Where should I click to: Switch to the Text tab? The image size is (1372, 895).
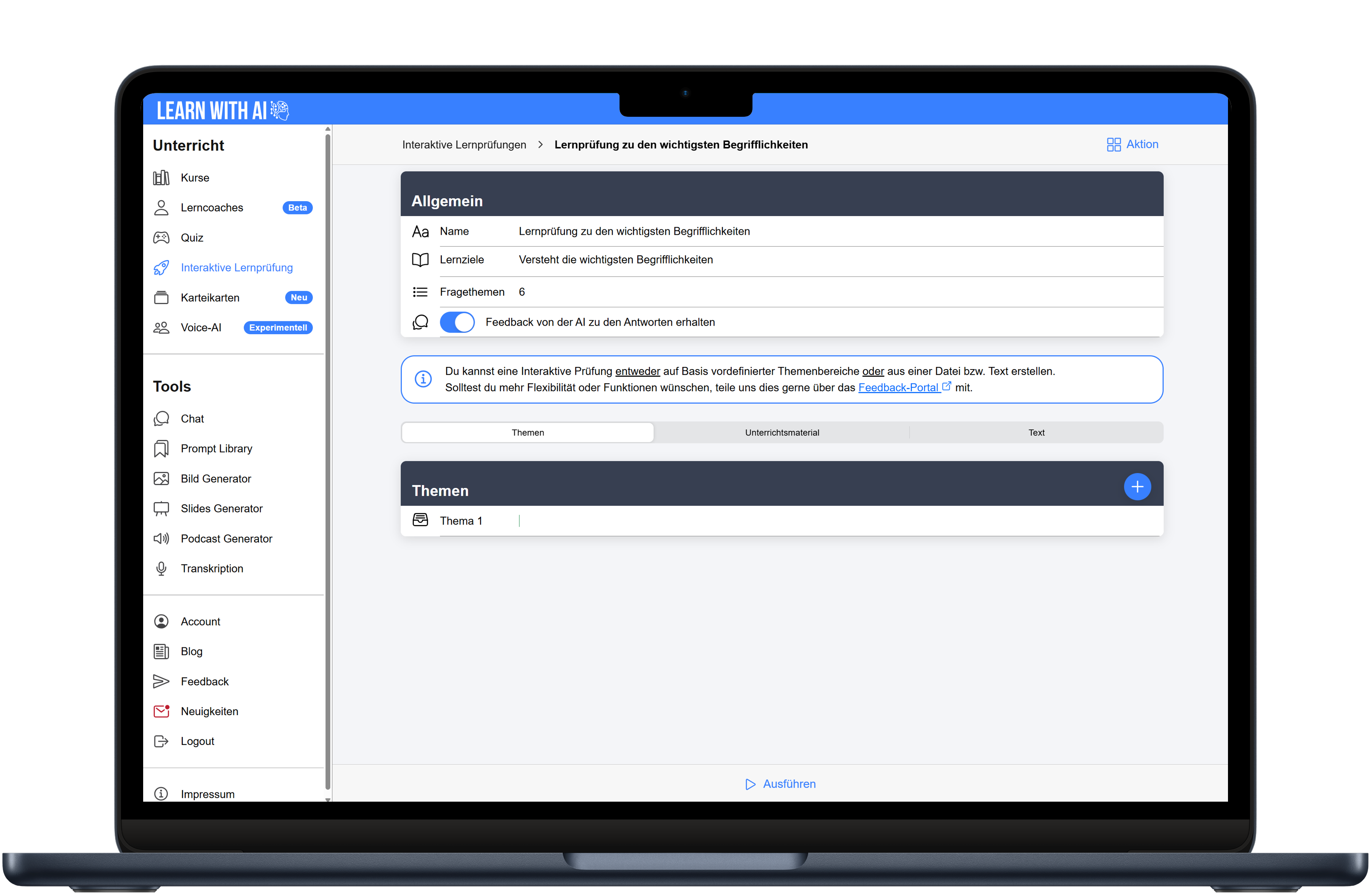[x=1036, y=433]
